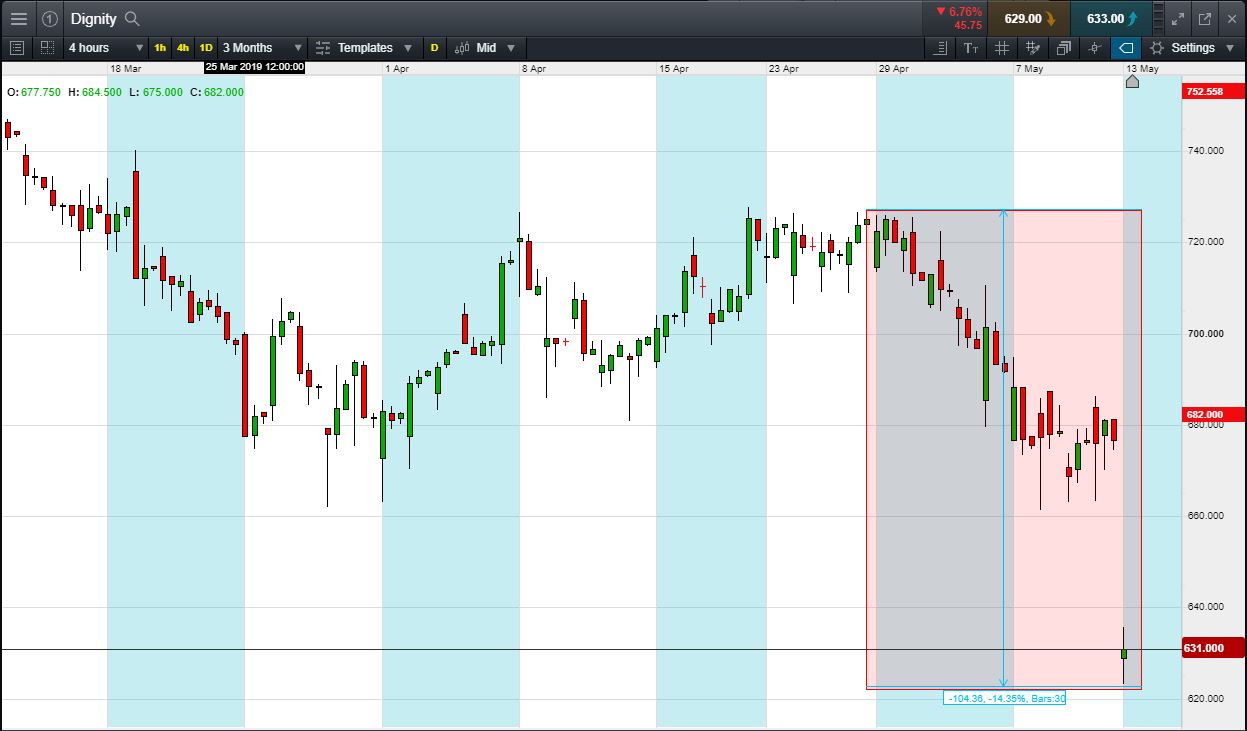Open the hamburger main menu
Screen dimensions: 1247x731
19,19
